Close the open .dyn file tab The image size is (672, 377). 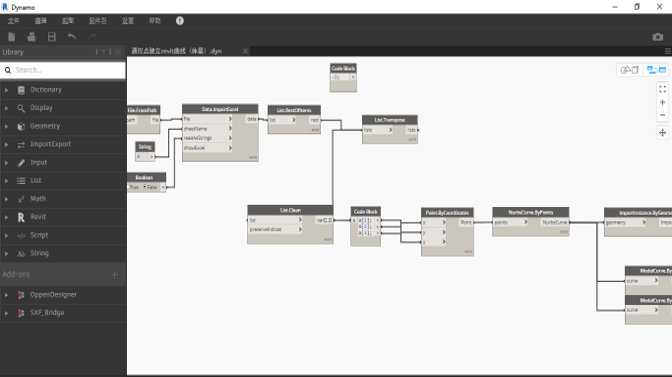click(245, 51)
